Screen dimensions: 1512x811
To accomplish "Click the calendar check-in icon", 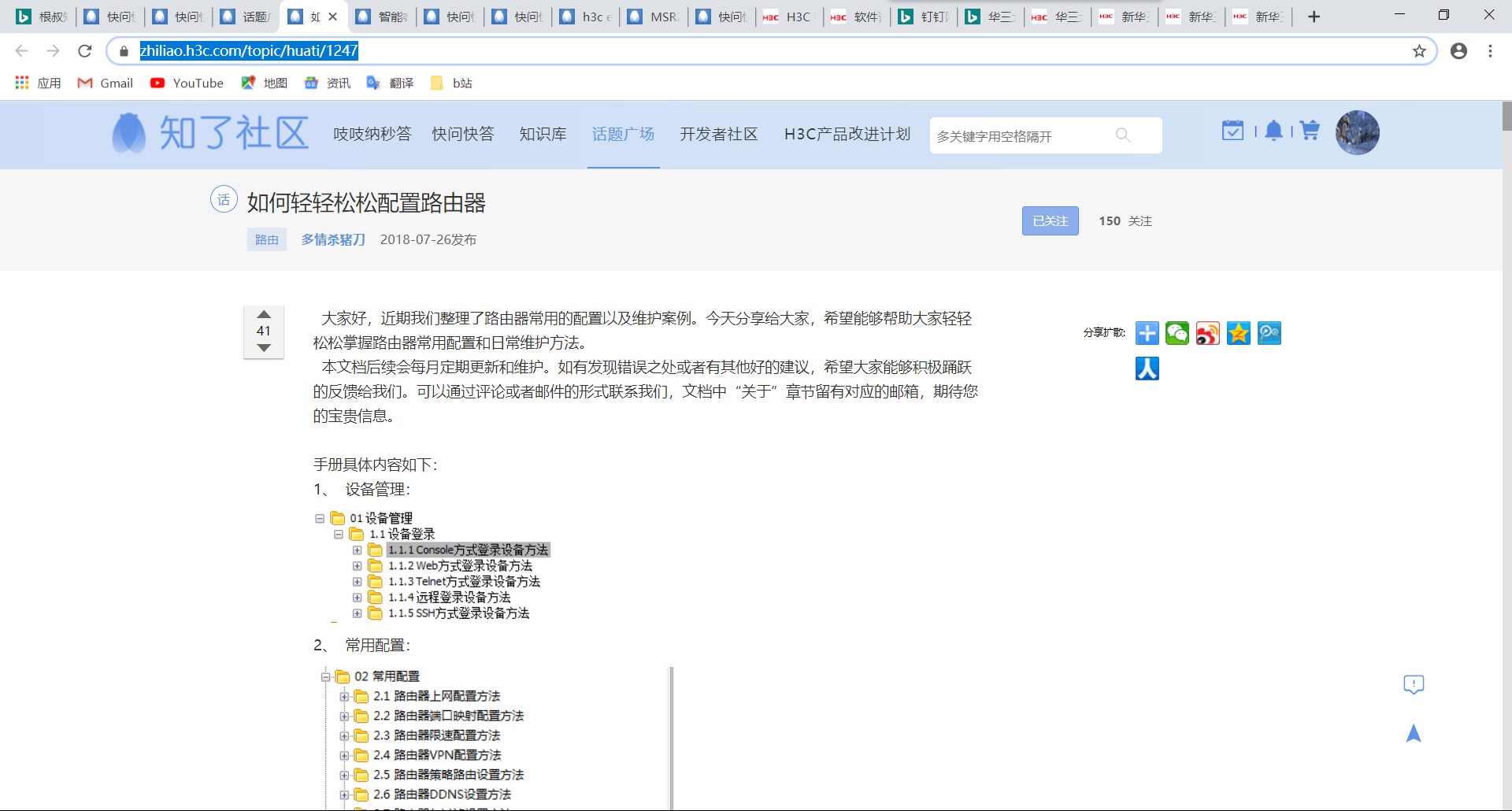I will click(x=1232, y=131).
